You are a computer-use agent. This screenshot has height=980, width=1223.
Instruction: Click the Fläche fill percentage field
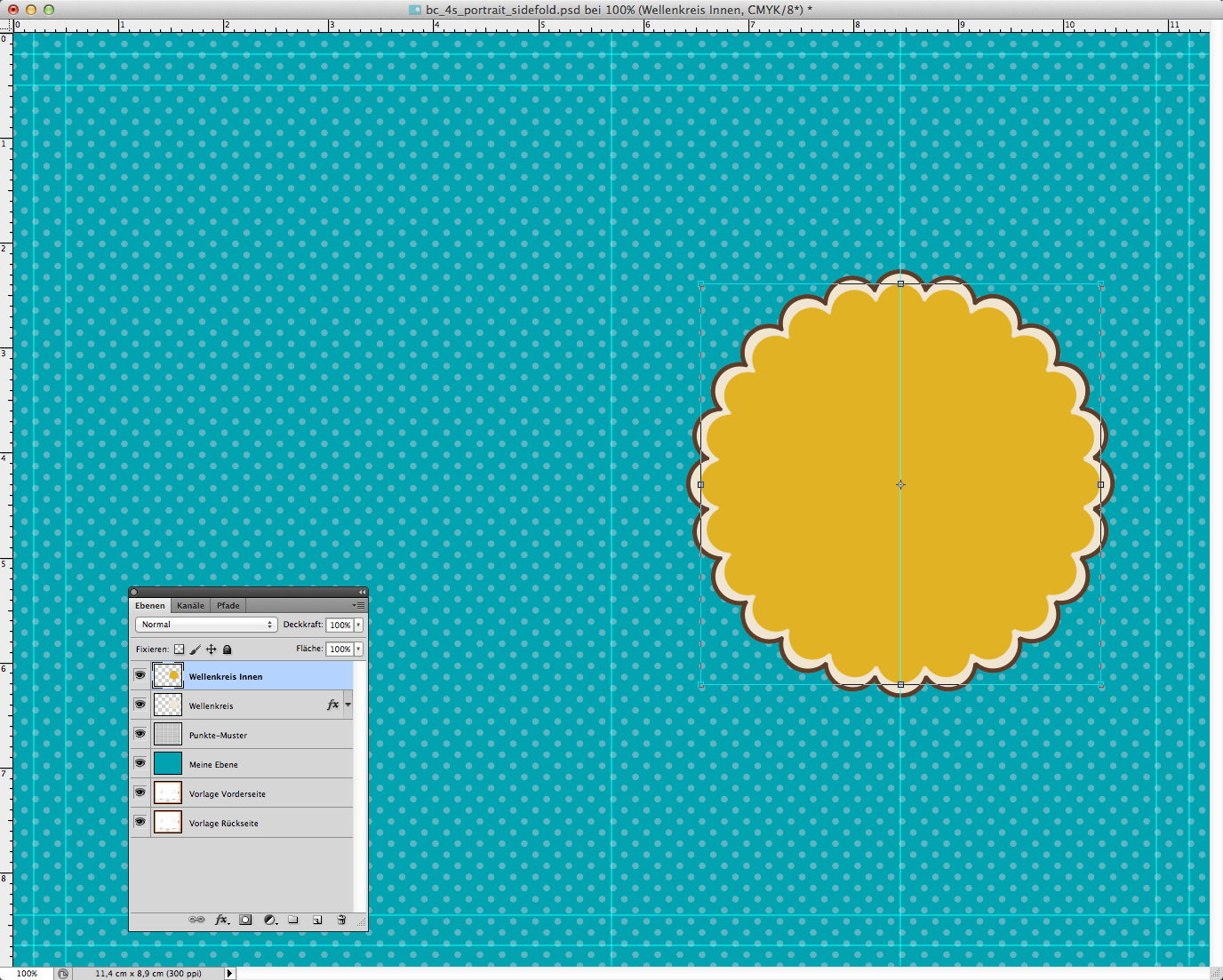340,649
